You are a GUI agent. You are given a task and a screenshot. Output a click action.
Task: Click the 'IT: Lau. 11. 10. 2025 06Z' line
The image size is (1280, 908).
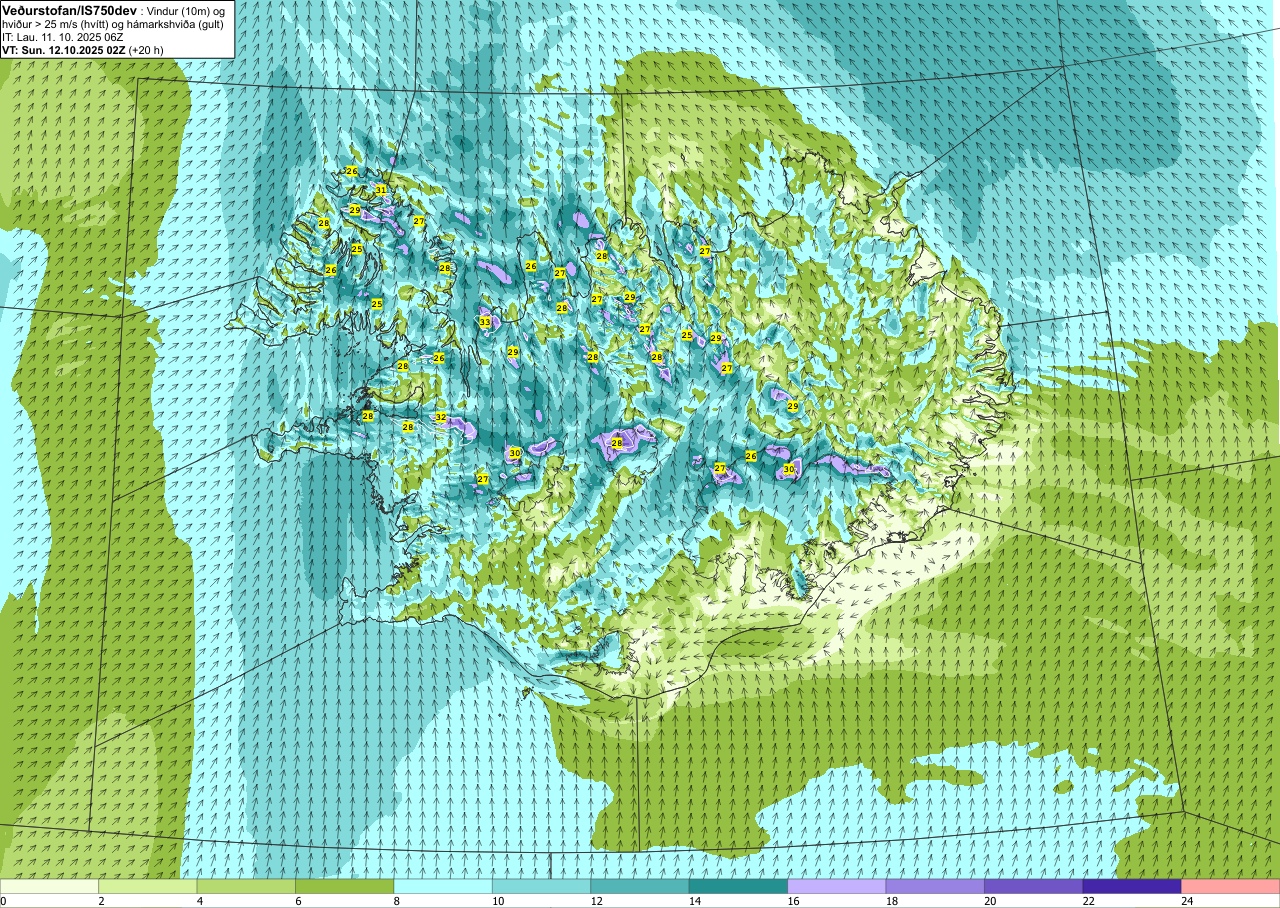63,37
